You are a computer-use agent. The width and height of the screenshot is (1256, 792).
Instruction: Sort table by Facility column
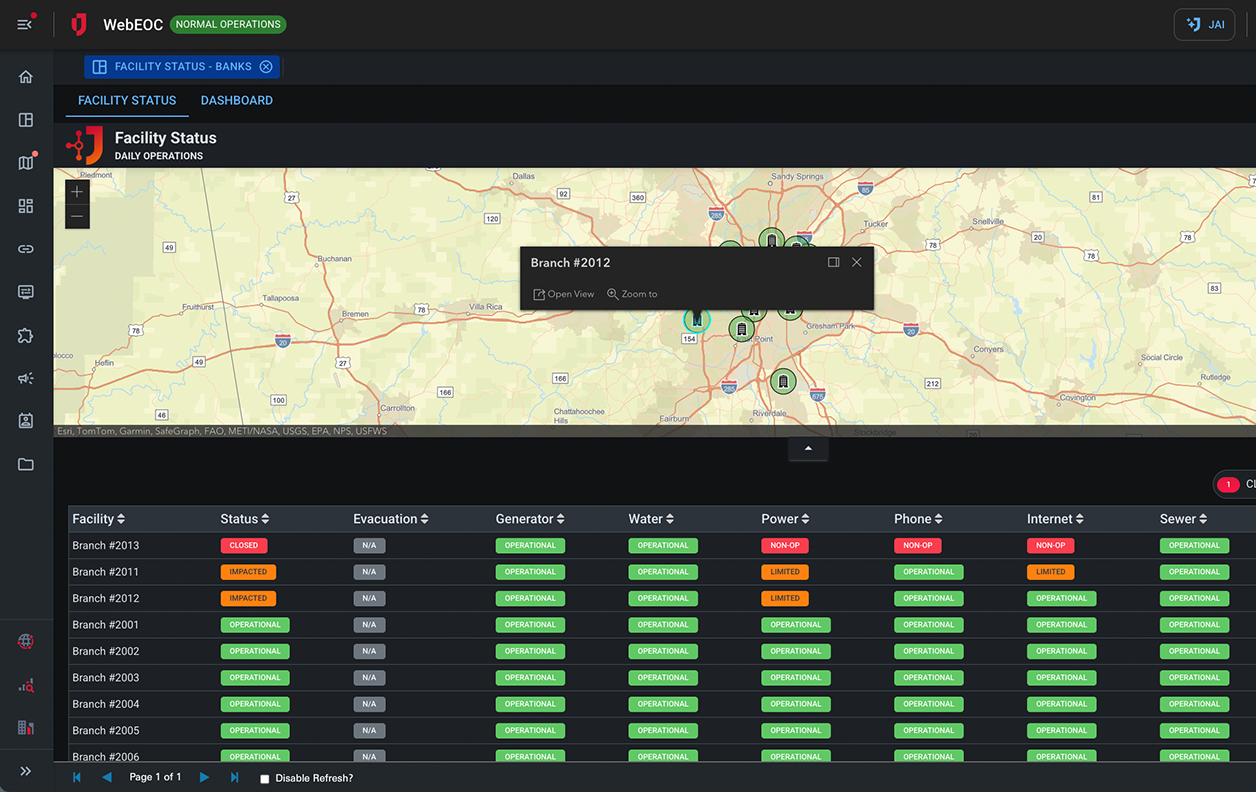tap(99, 519)
